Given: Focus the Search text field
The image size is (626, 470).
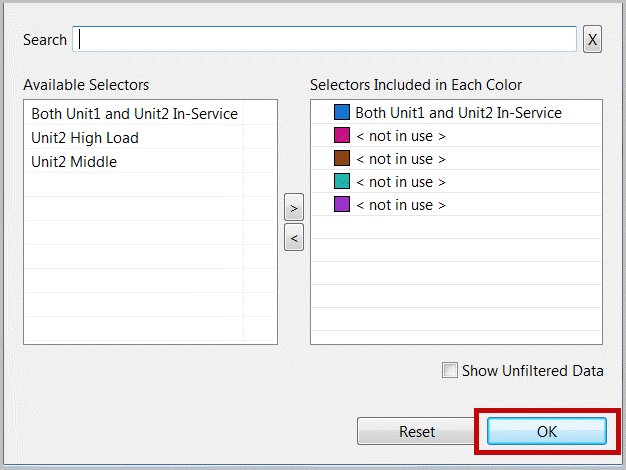Looking at the screenshot, I should [324, 40].
